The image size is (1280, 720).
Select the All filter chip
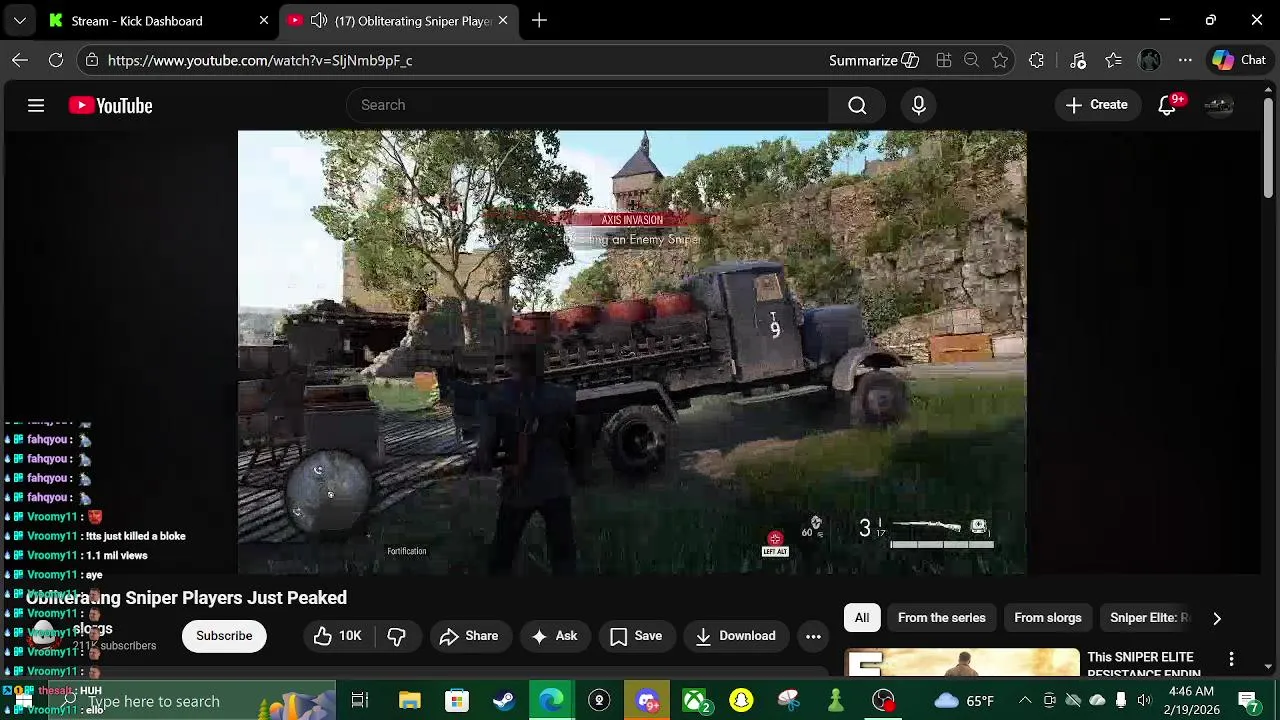click(x=862, y=618)
